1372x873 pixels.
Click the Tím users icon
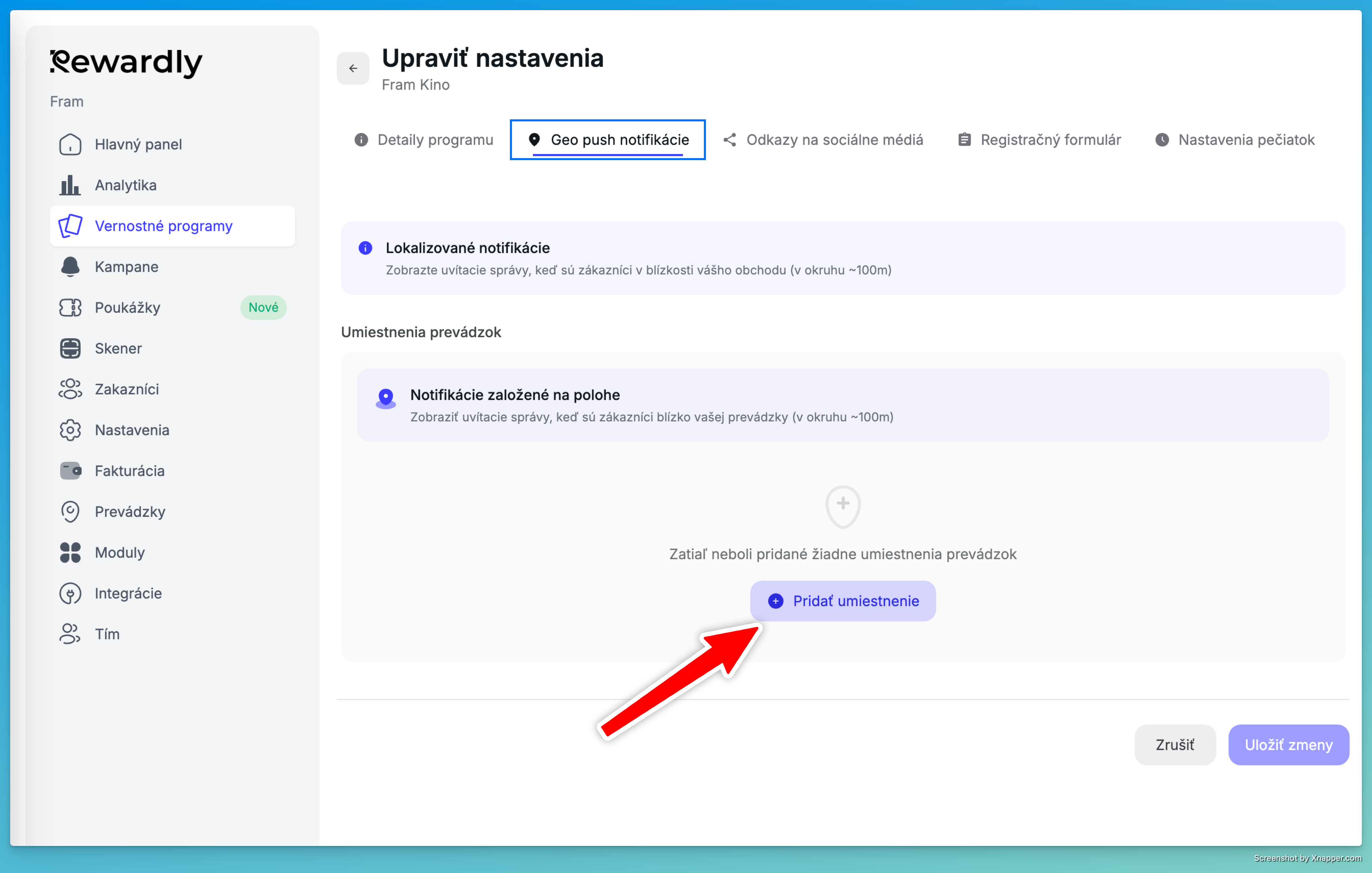click(70, 634)
